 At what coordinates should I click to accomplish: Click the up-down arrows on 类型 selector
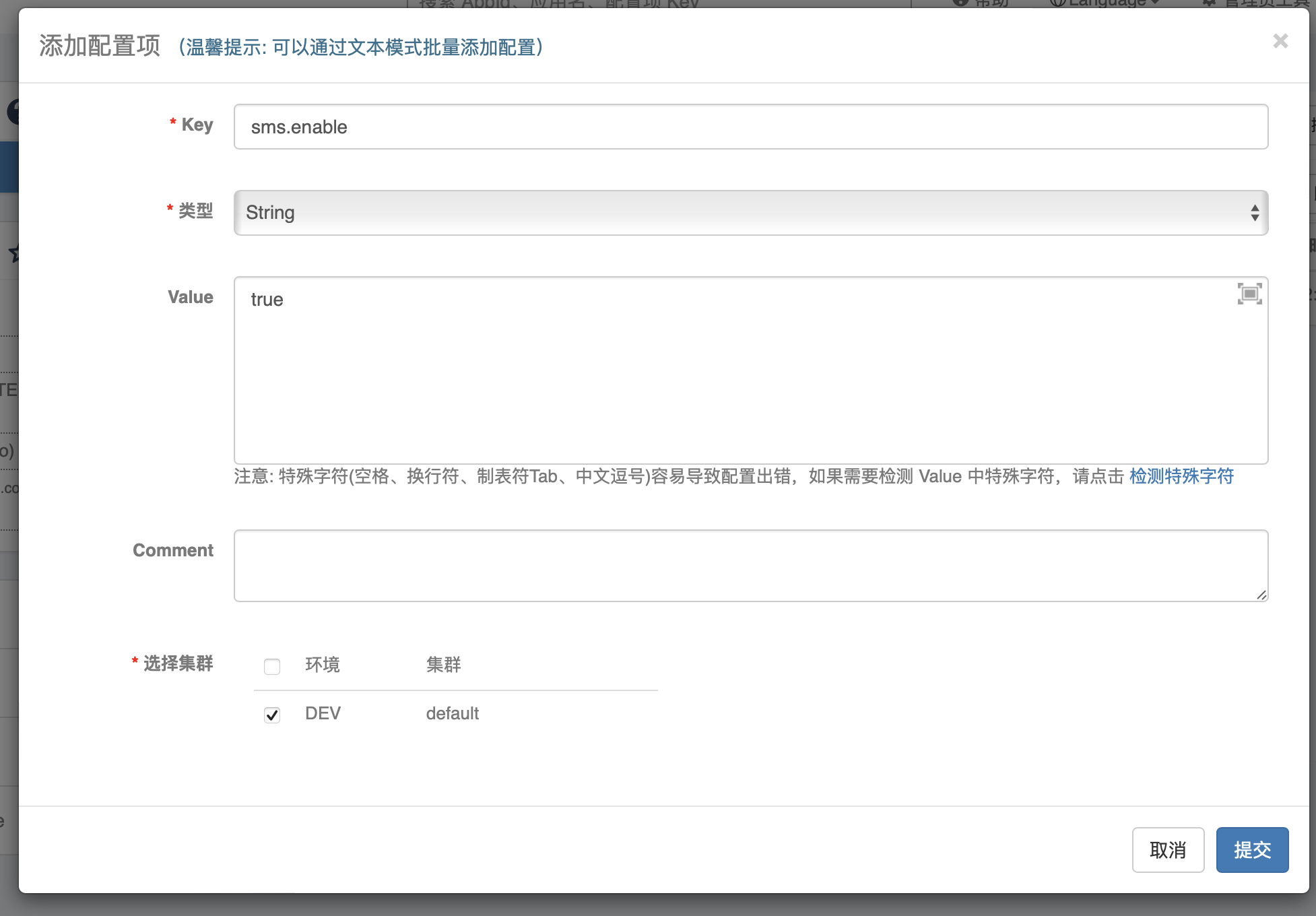pos(1255,213)
